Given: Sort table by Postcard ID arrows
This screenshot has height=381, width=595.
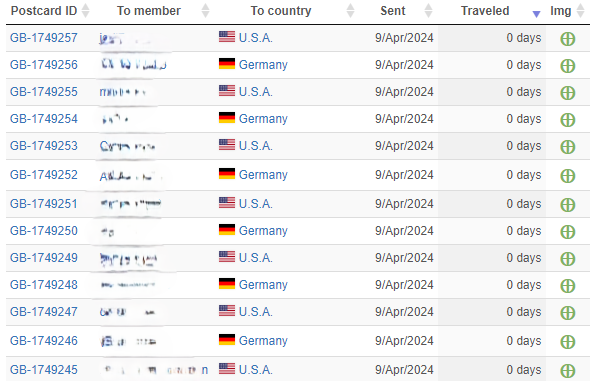Looking at the screenshot, I should 86,11.
